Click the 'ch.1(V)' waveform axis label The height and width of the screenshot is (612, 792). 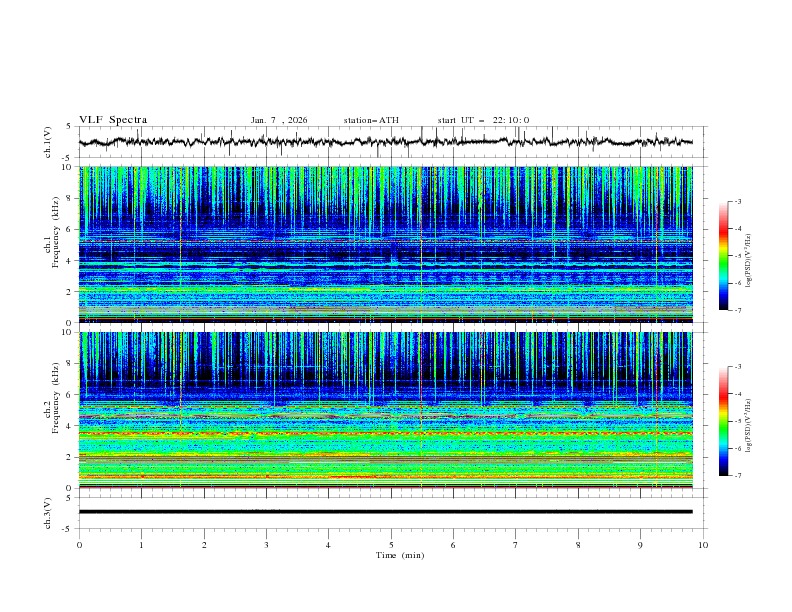[x=48, y=142]
